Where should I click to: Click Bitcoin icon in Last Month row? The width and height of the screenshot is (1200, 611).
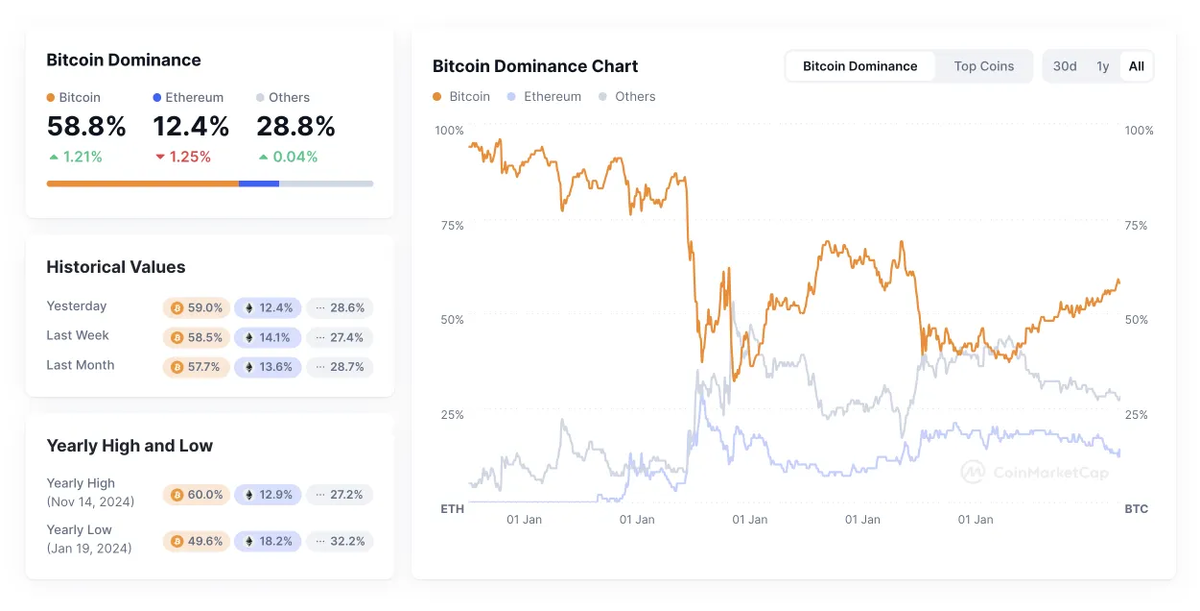(x=177, y=367)
